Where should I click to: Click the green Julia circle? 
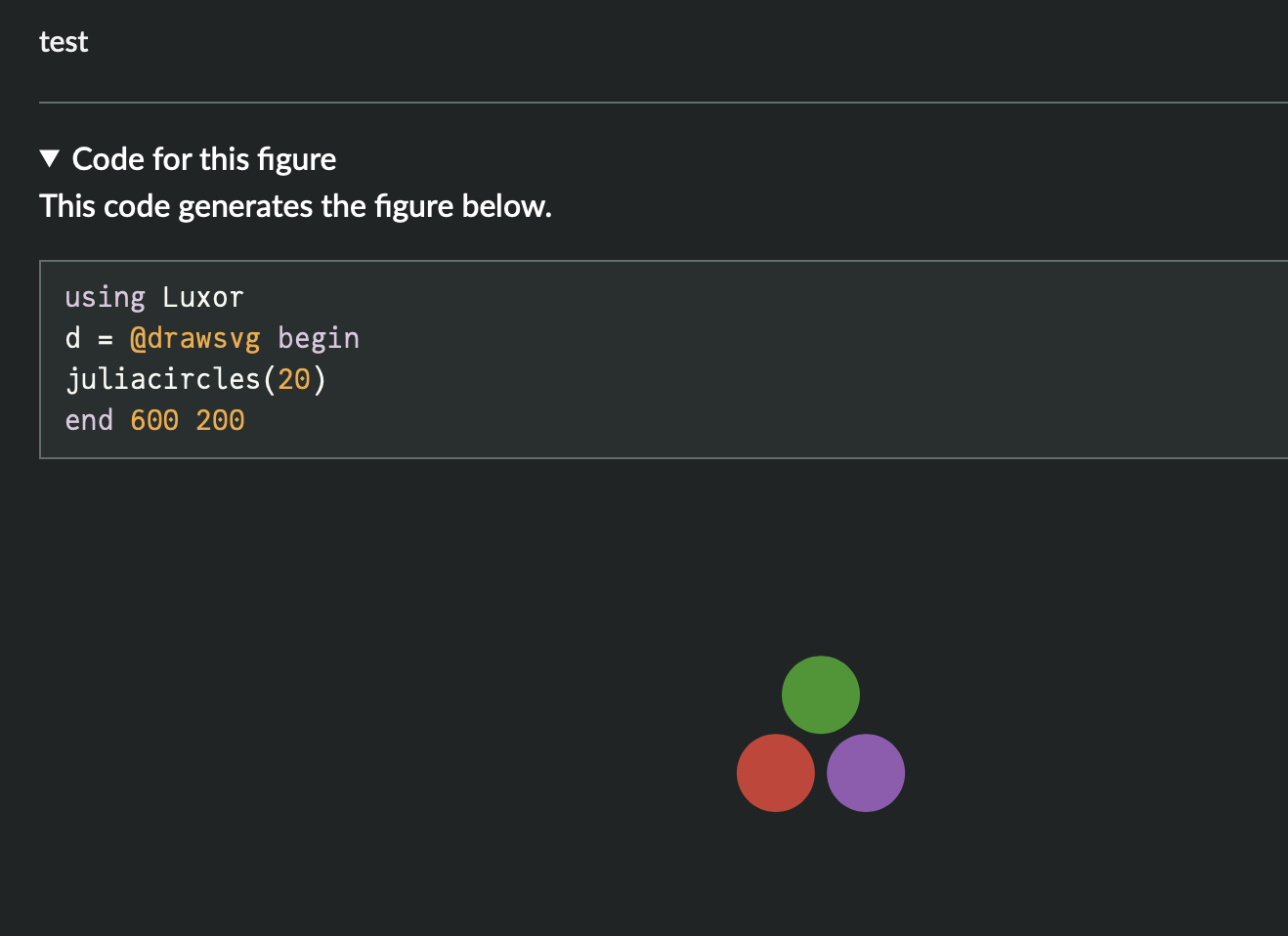820,694
